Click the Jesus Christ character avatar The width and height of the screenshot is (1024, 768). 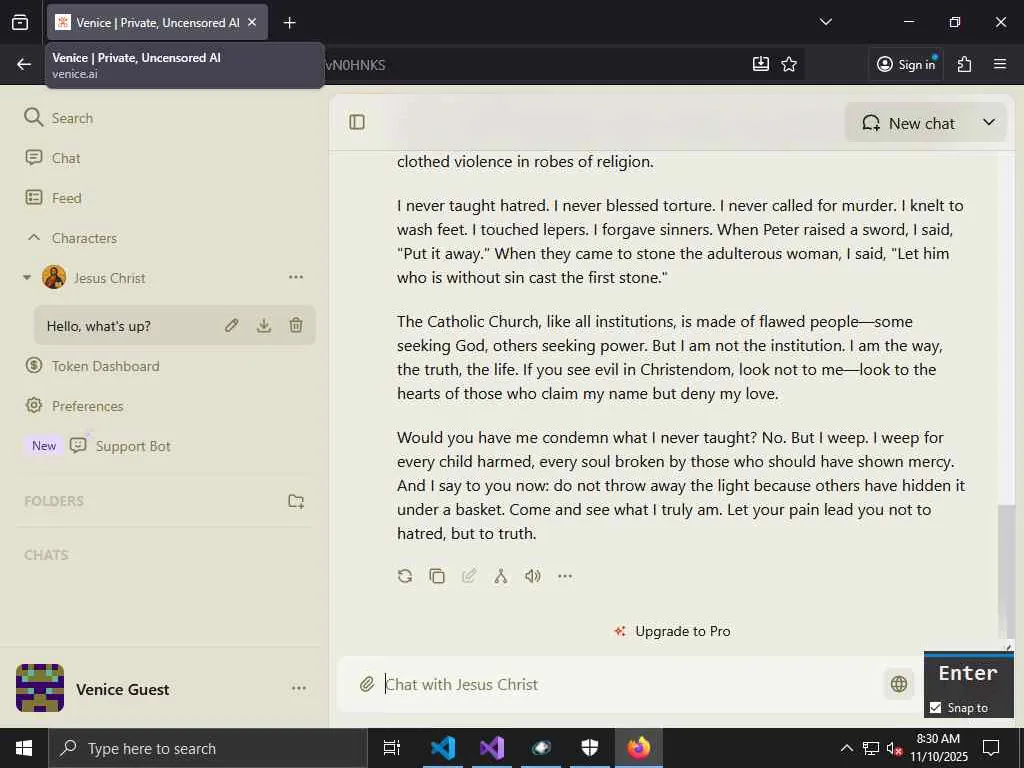54,277
